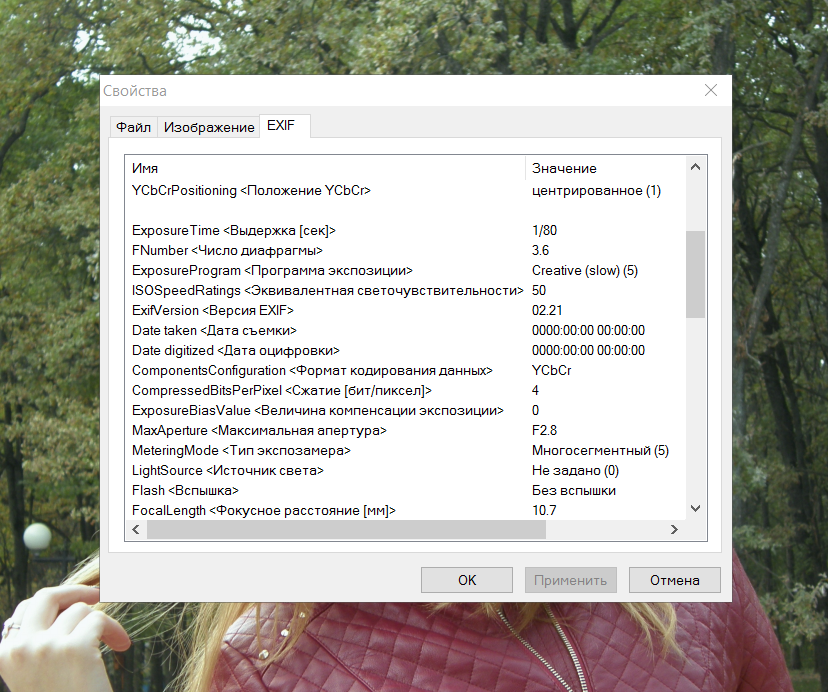This screenshot has height=692, width=828.
Task: Cancel with the Отмена button
Action: [x=674, y=580]
